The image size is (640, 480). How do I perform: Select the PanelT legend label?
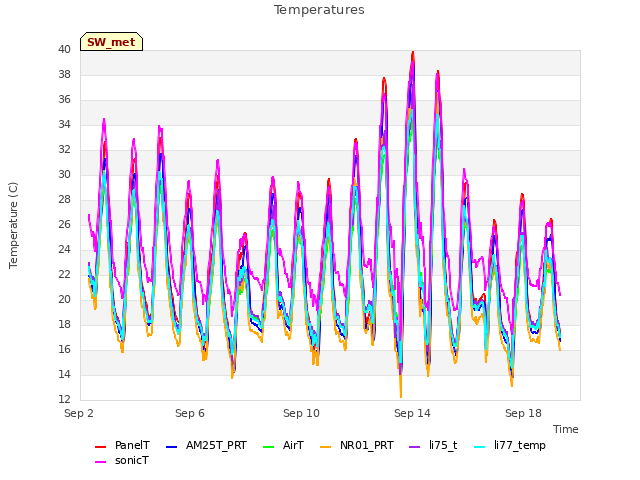coord(132,445)
